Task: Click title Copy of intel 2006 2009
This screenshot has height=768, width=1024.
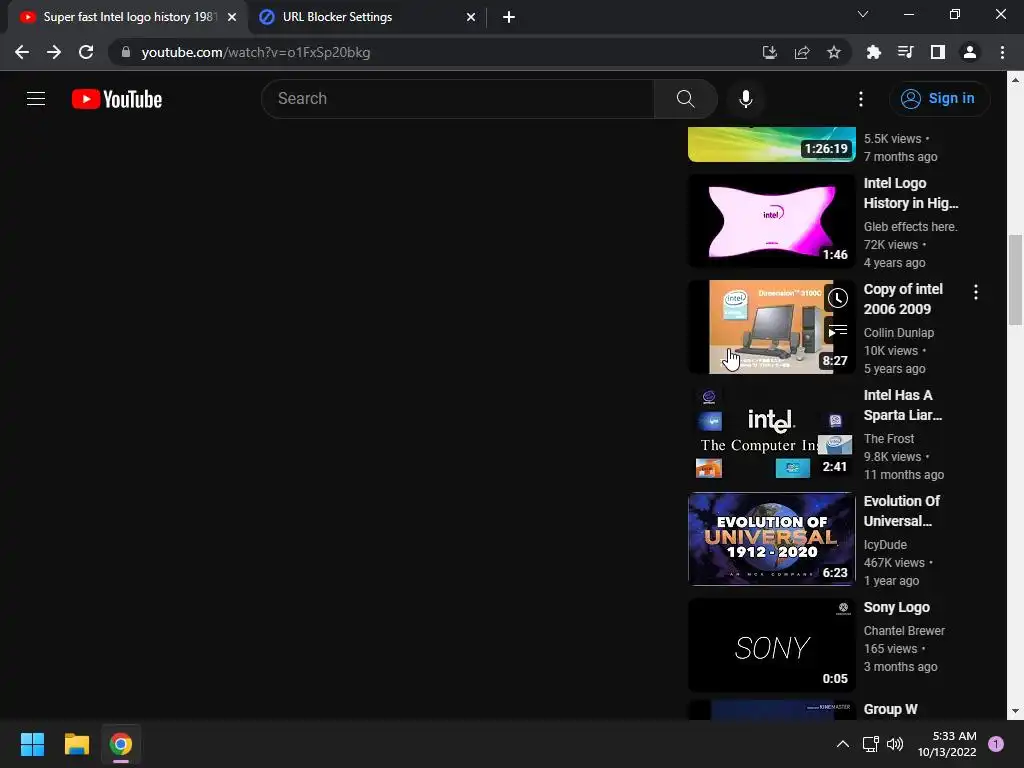Action: (x=903, y=299)
